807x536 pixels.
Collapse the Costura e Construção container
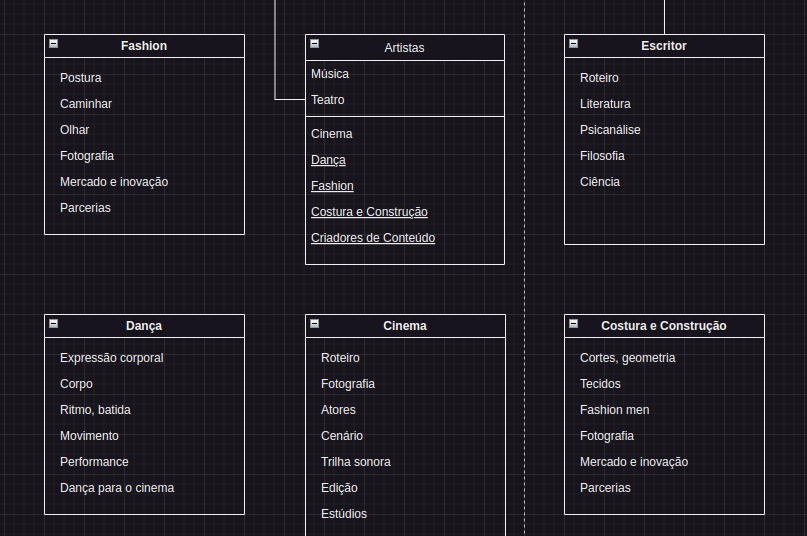pyautogui.click(x=574, y=324)
